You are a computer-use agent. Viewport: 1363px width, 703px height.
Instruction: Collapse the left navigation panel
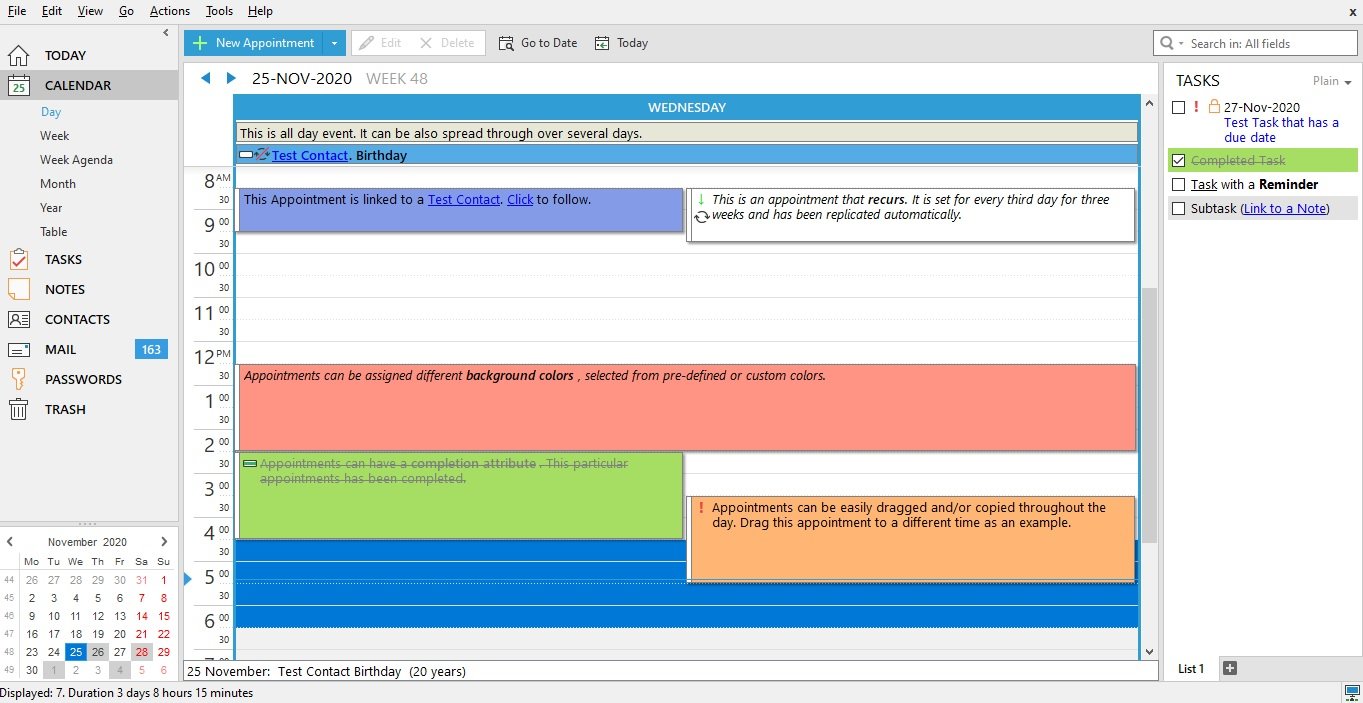click(166, 33)
